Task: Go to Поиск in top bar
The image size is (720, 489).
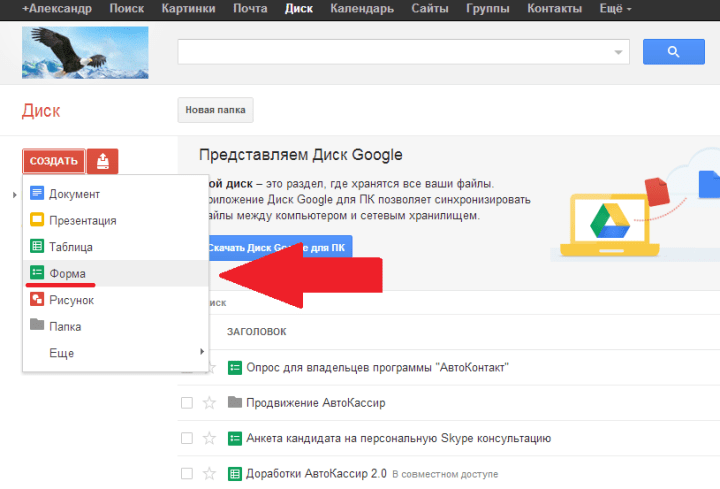Action: tap(127, 9)
